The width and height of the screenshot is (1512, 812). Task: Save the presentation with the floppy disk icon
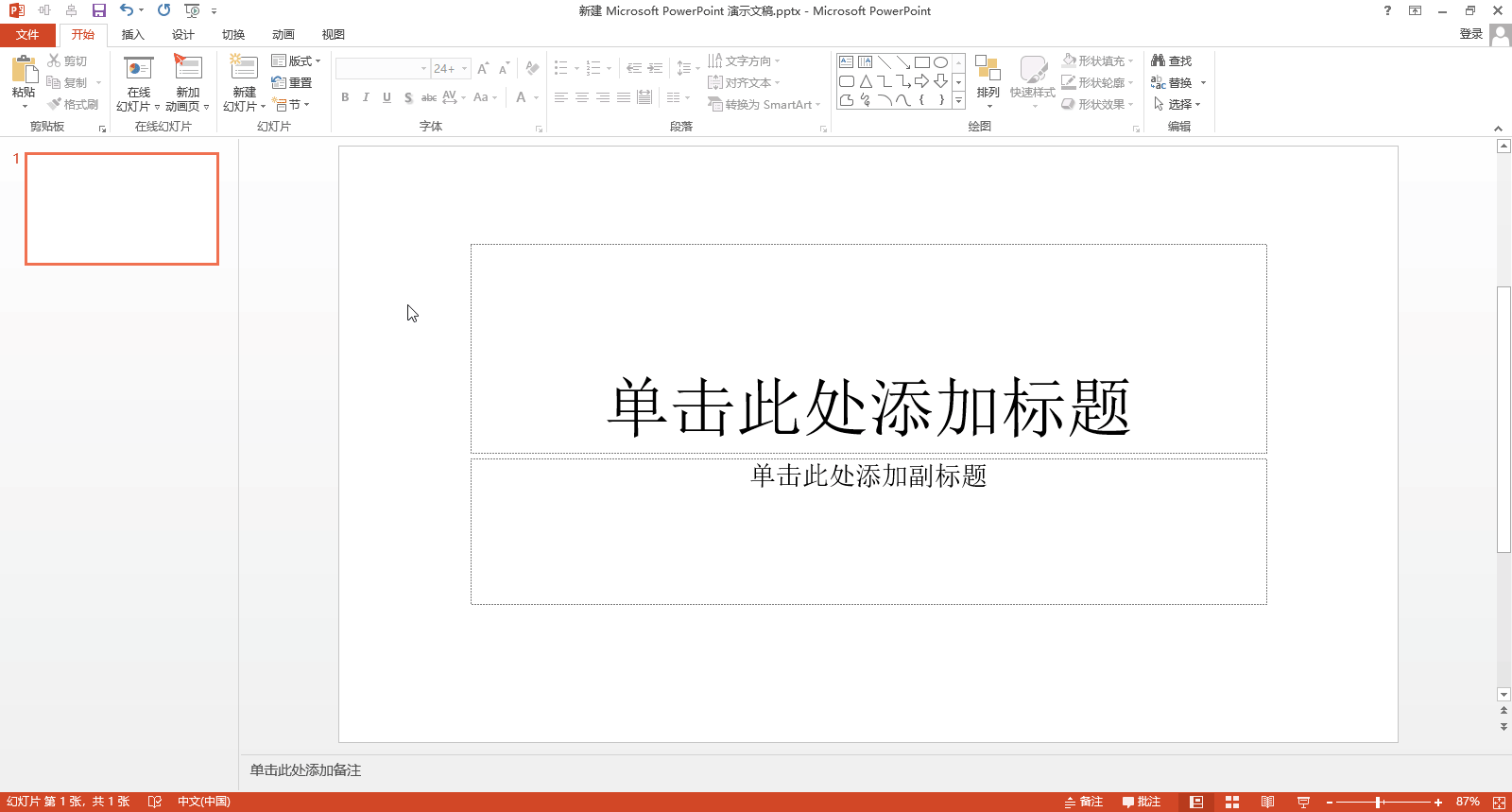(x=98, y=10)
